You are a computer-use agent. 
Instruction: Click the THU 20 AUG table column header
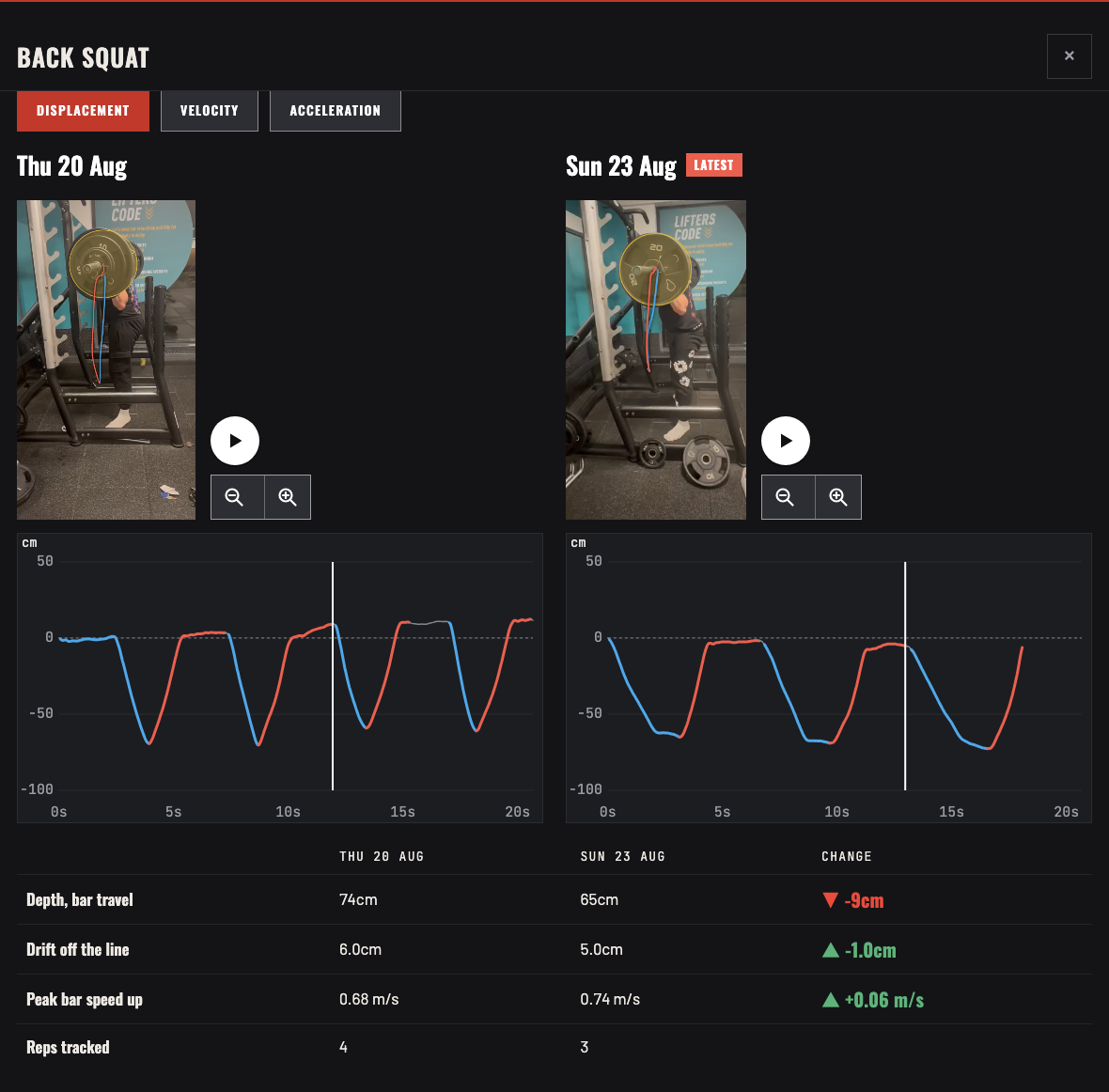coord(382,856)
